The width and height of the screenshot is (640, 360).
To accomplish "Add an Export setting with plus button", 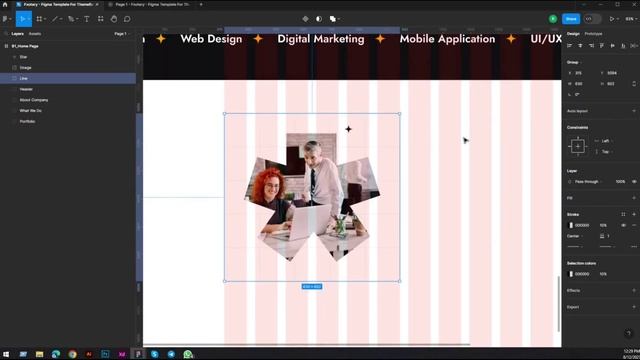I will [x=634, y=307].
